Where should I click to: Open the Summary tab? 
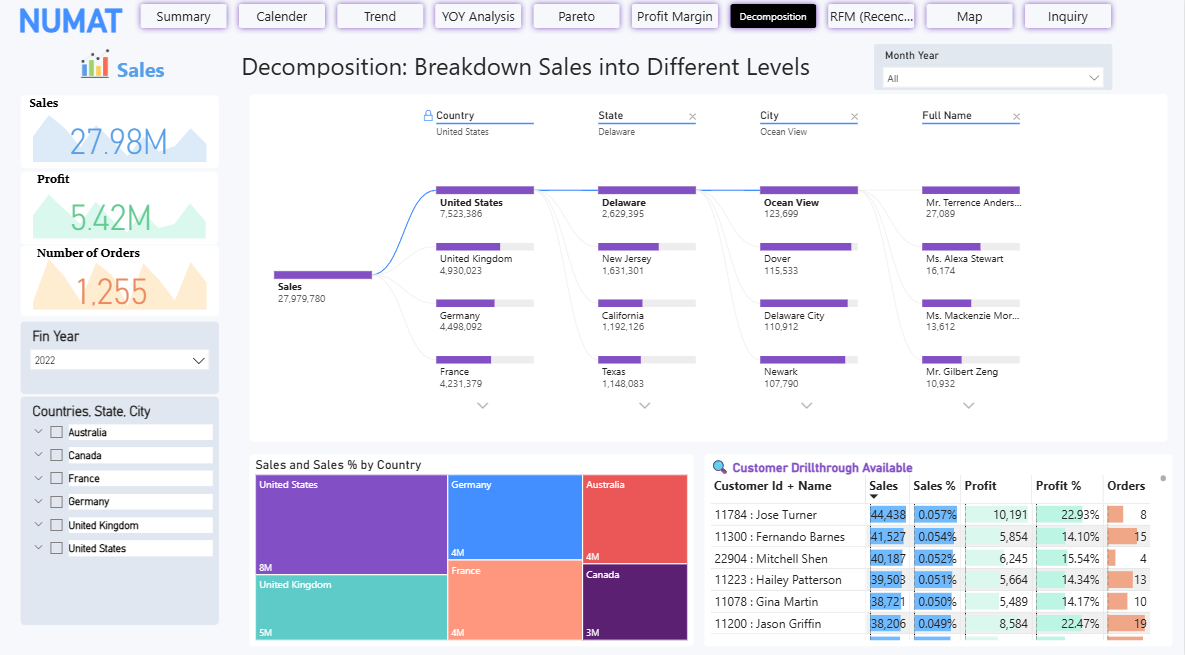coord(184,16)
